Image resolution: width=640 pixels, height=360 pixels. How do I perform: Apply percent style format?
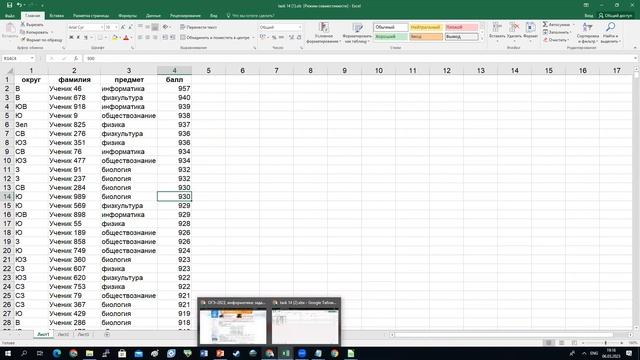(x=274, y=38)
